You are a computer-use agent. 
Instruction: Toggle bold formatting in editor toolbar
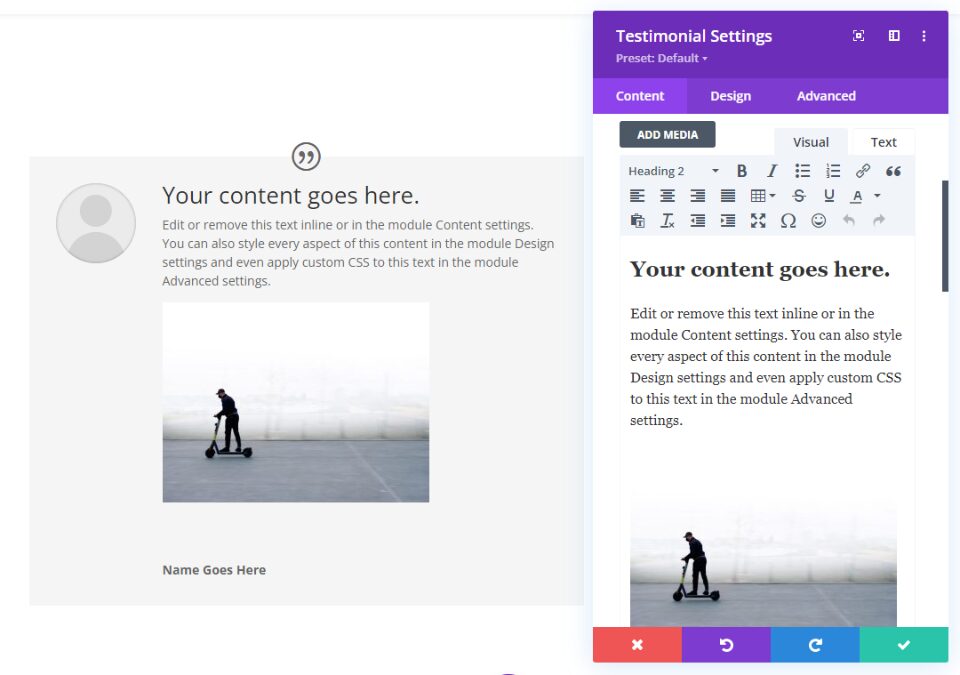741,171
